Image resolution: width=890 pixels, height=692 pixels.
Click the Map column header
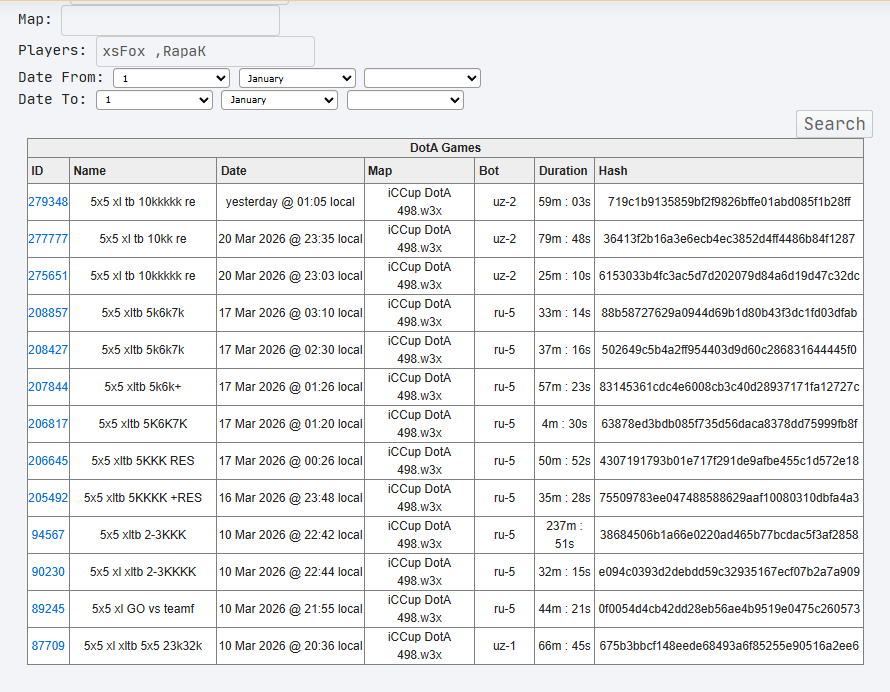pos(419,171)
